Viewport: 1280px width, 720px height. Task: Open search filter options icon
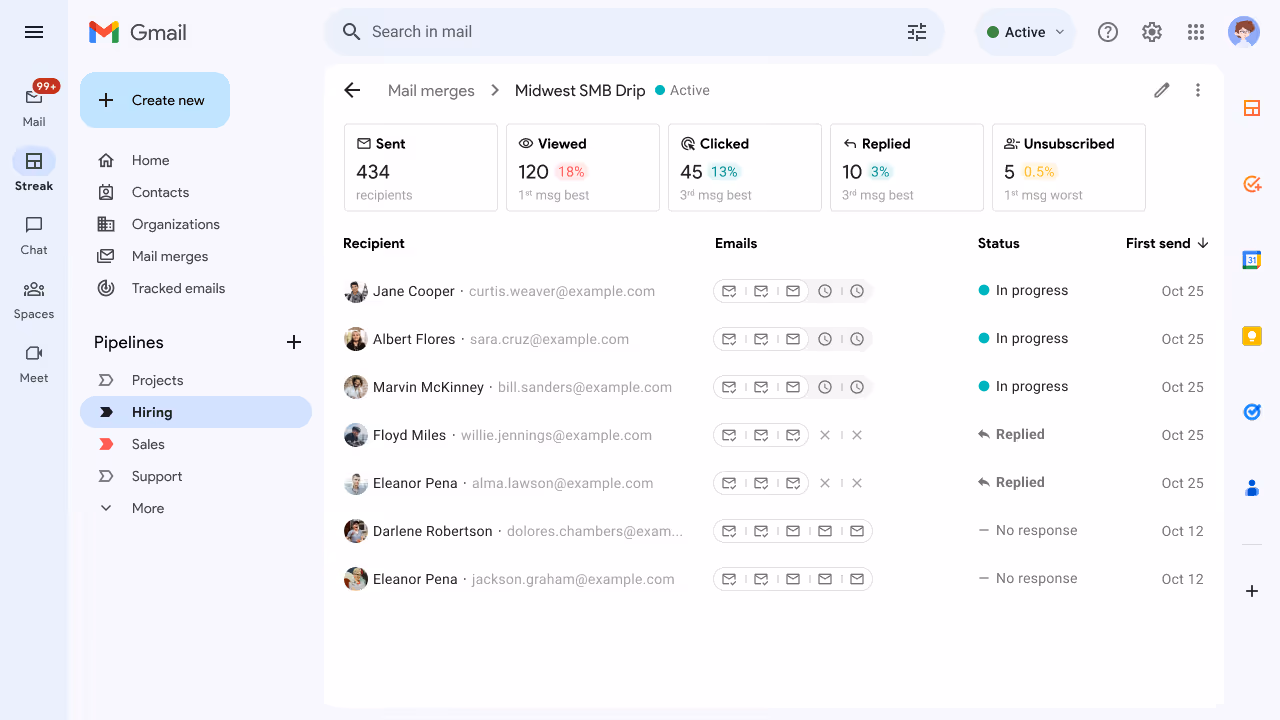(x=917, y=32)
